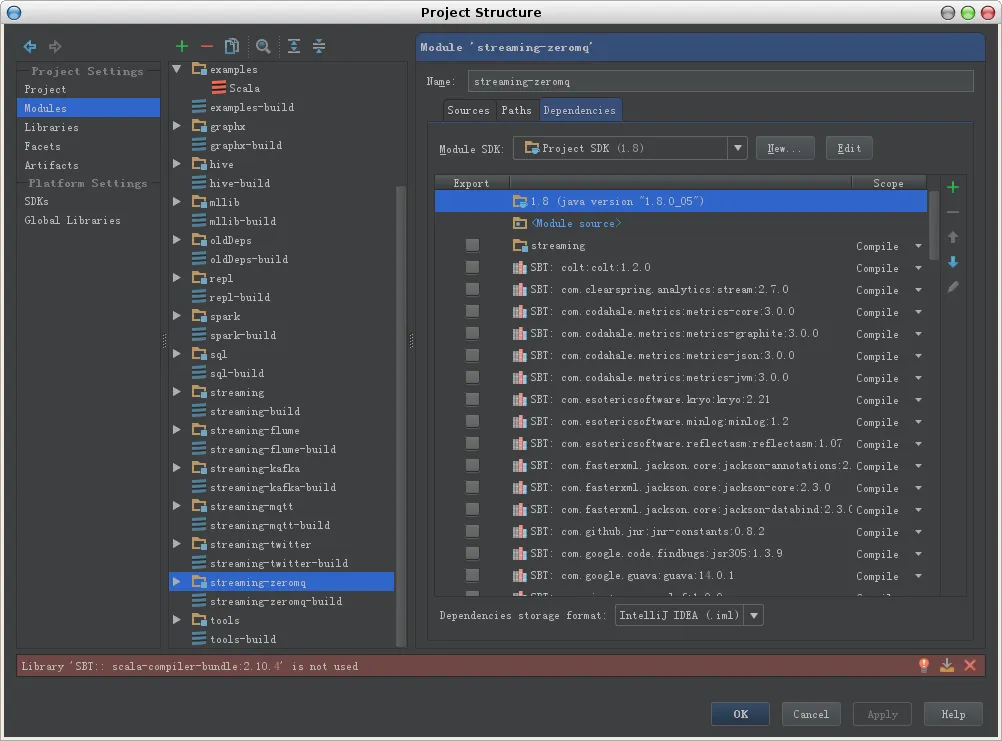This screenshot has height=741, width=1002.
Task: Expand all modules in the tree
Action: pos(293,46)
